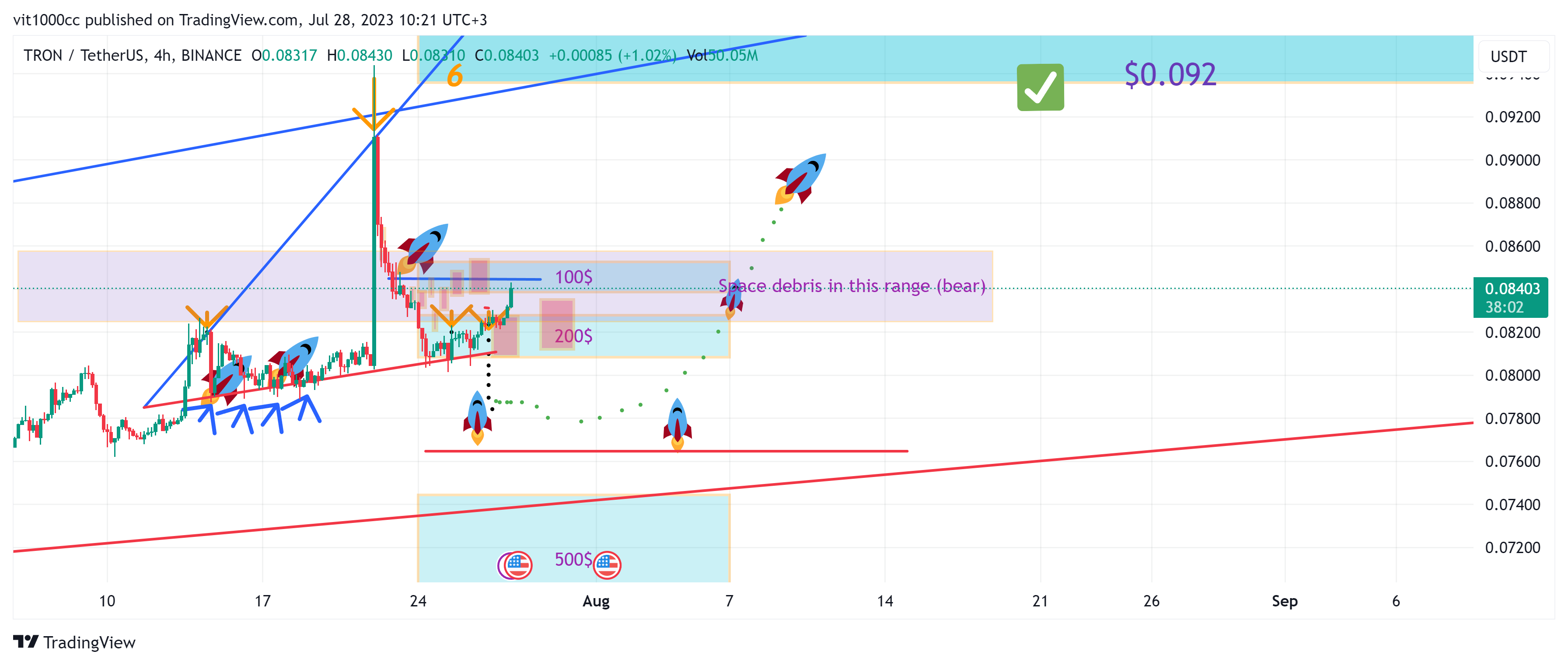Click the Sep label on time axis
The height and width of the screenshot is (665, 1568).
[1284, 602]
